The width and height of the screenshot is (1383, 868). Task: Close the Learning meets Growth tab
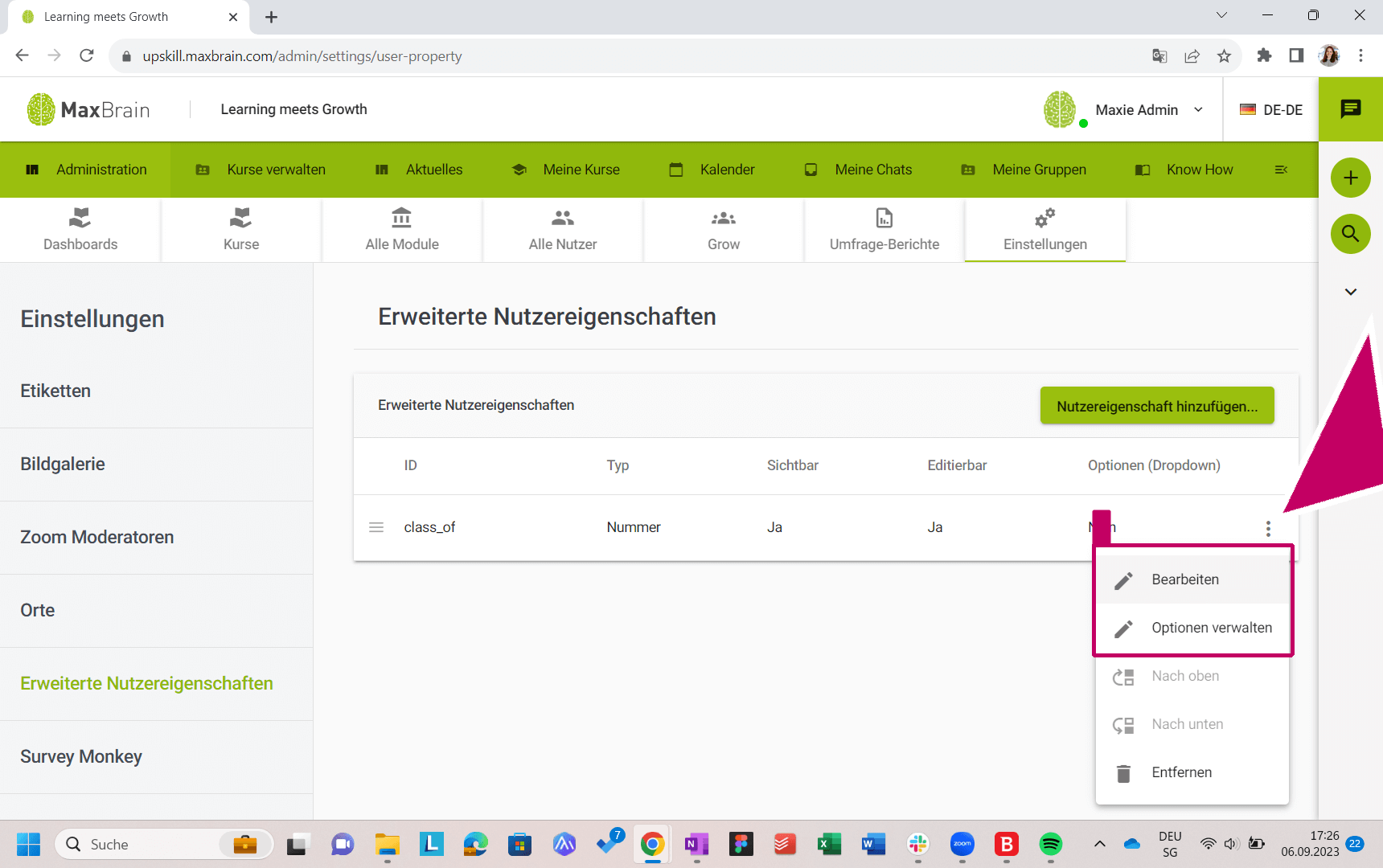[x=233, y=17]
